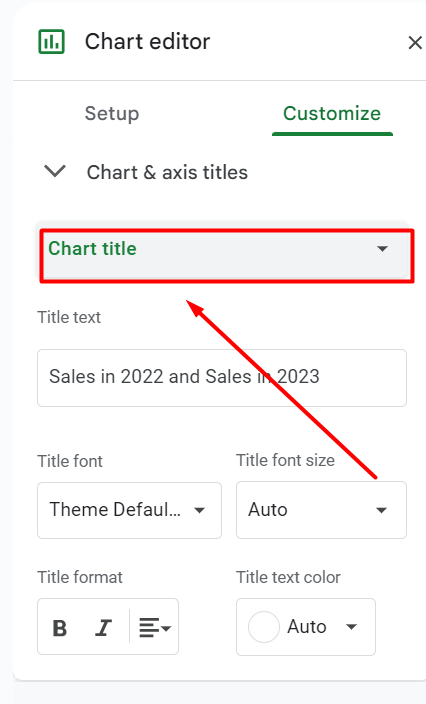Click the green Chart editor icon

point(51,42)
